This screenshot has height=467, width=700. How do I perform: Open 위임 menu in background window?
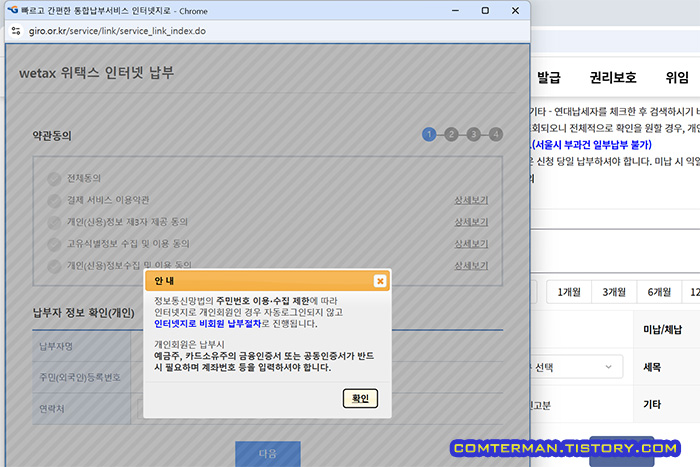point(677,78)
